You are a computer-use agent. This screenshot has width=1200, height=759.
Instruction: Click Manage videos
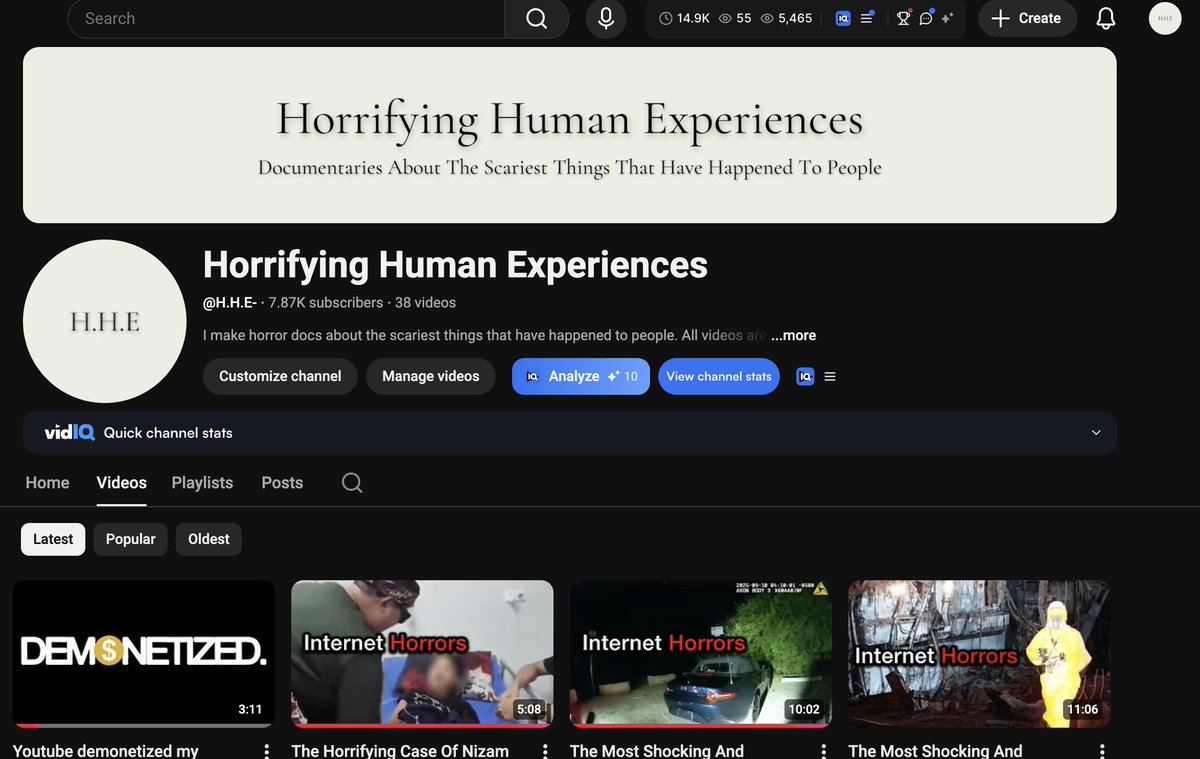[x=431, y=376]
